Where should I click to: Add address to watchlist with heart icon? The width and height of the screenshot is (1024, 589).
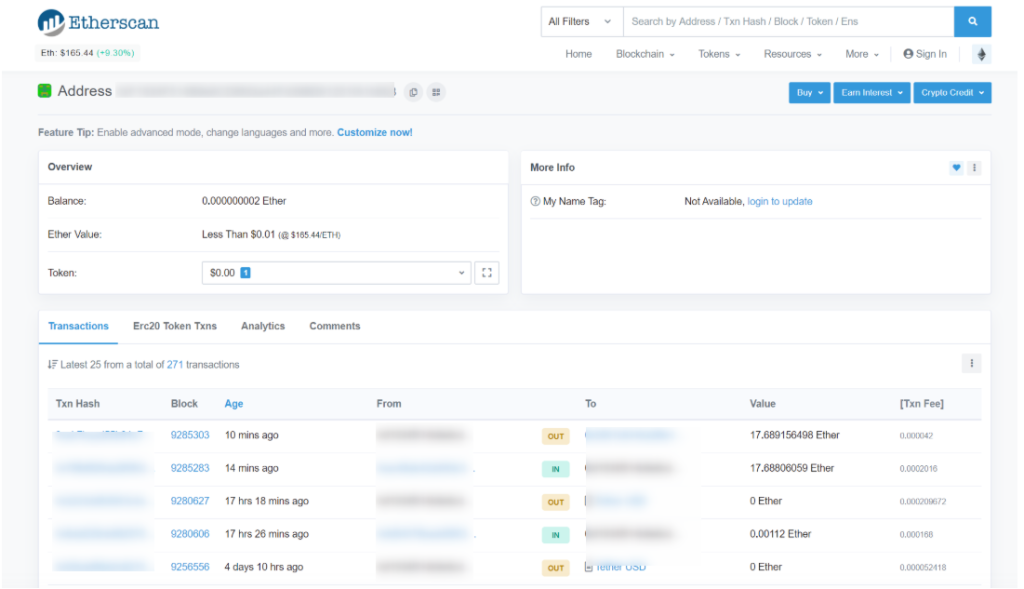coord(956,168)
